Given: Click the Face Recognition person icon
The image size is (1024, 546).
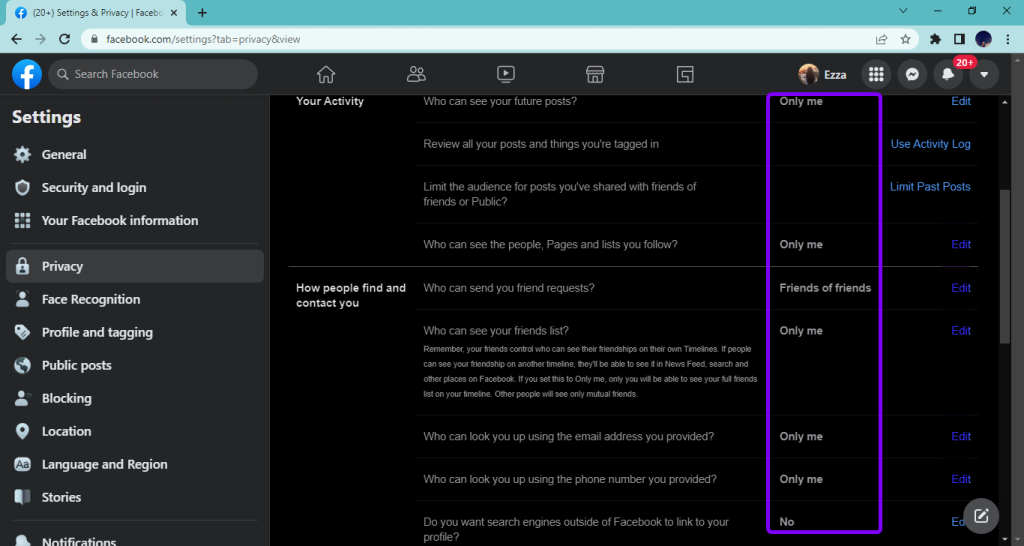Looking at the screenshot, I should pyautogui.click(x=23, y=299).
